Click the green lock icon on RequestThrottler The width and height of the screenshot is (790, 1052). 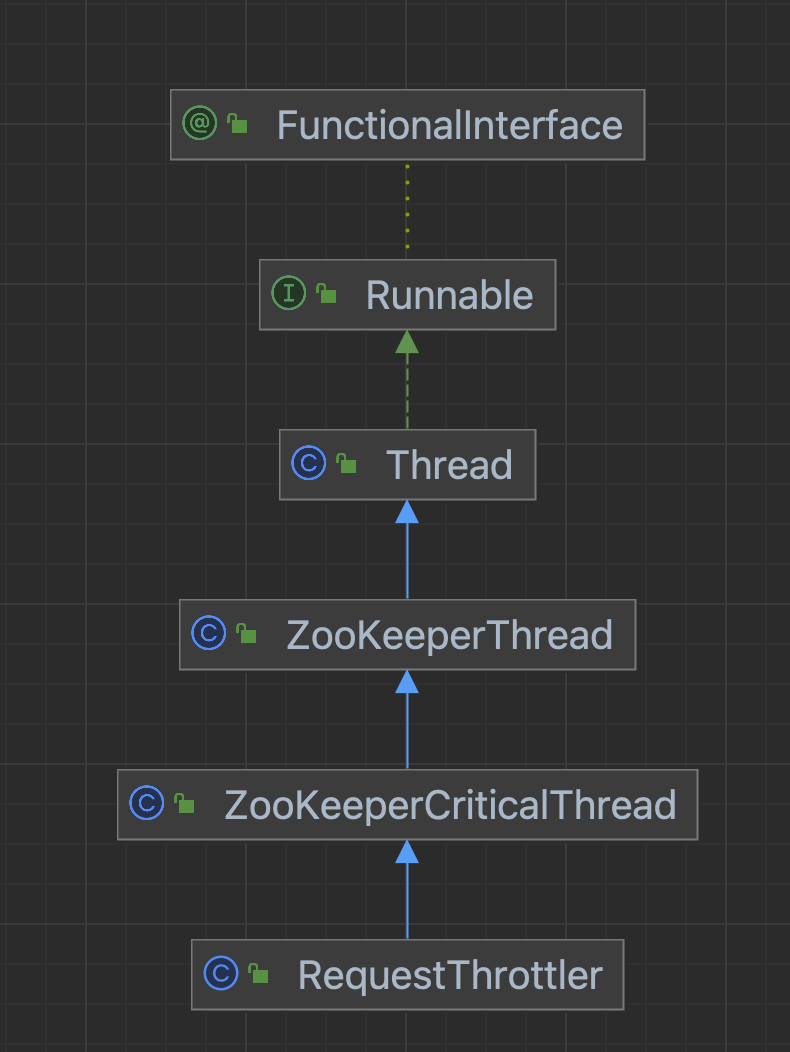(x=258, y=974)
